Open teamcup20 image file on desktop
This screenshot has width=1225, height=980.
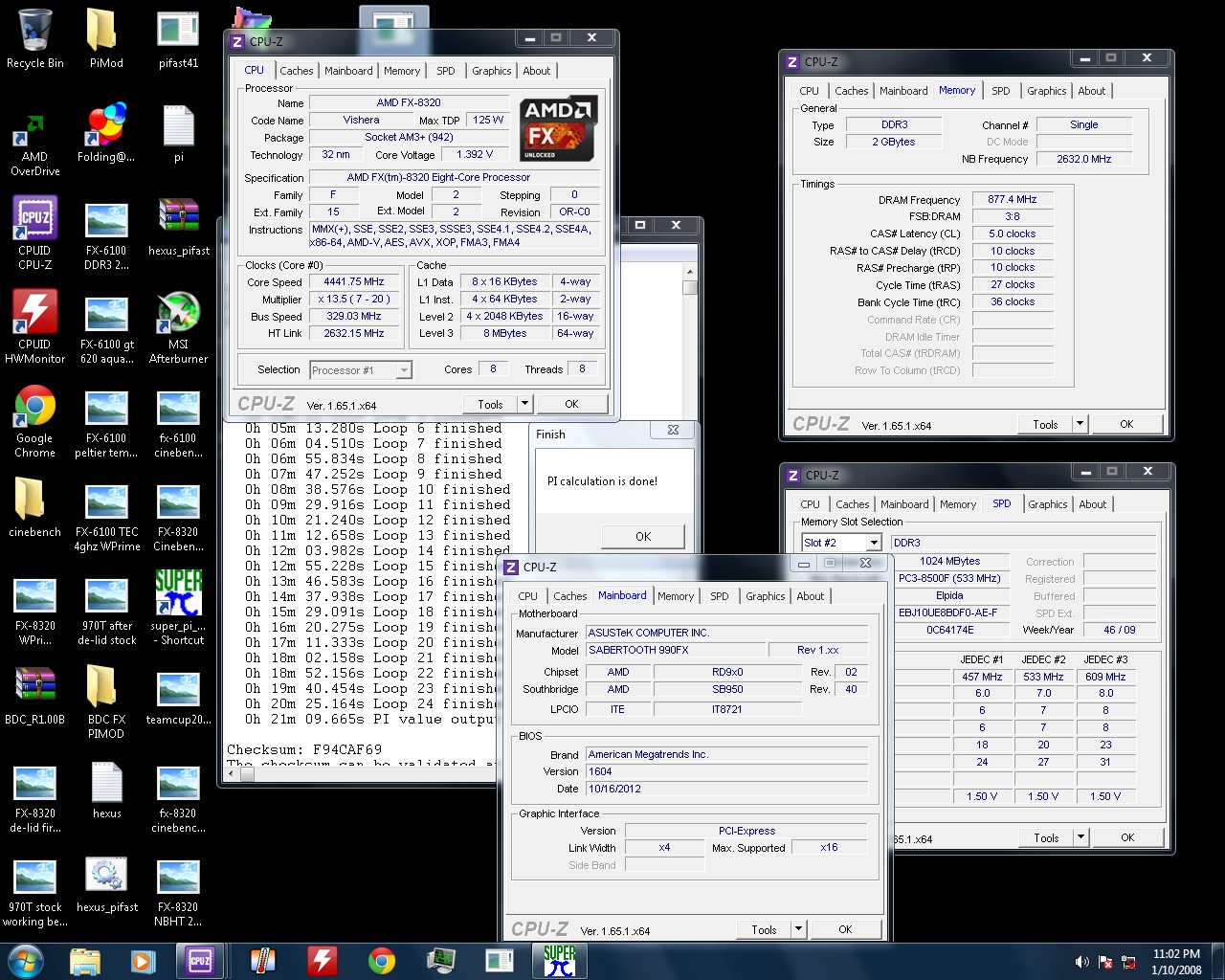point(178,695)
